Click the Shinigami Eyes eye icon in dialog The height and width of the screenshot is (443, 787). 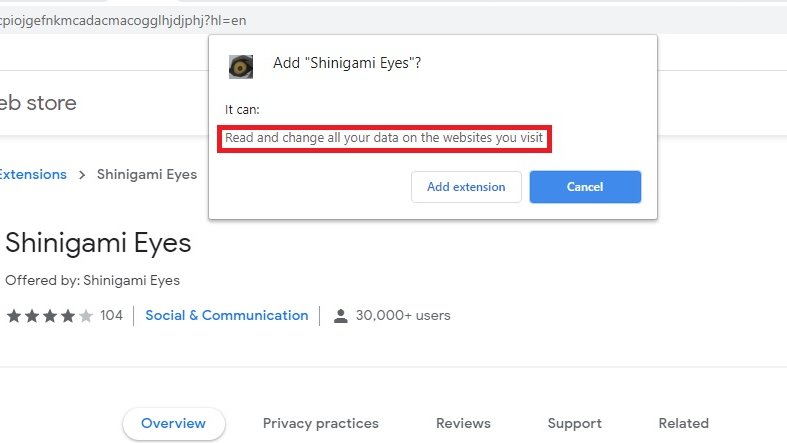click(241, 67)
